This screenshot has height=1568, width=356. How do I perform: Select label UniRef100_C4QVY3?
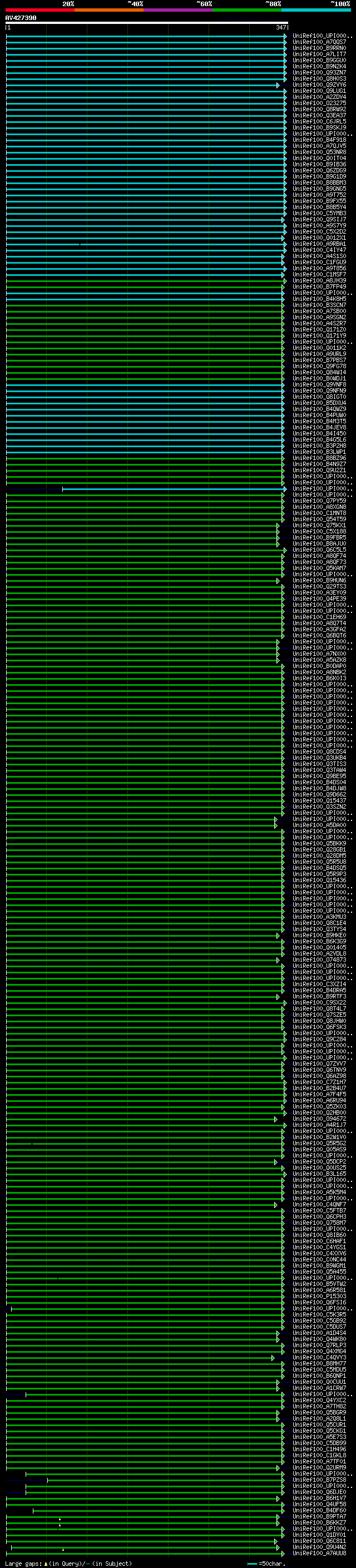[x=319, y=1357]
